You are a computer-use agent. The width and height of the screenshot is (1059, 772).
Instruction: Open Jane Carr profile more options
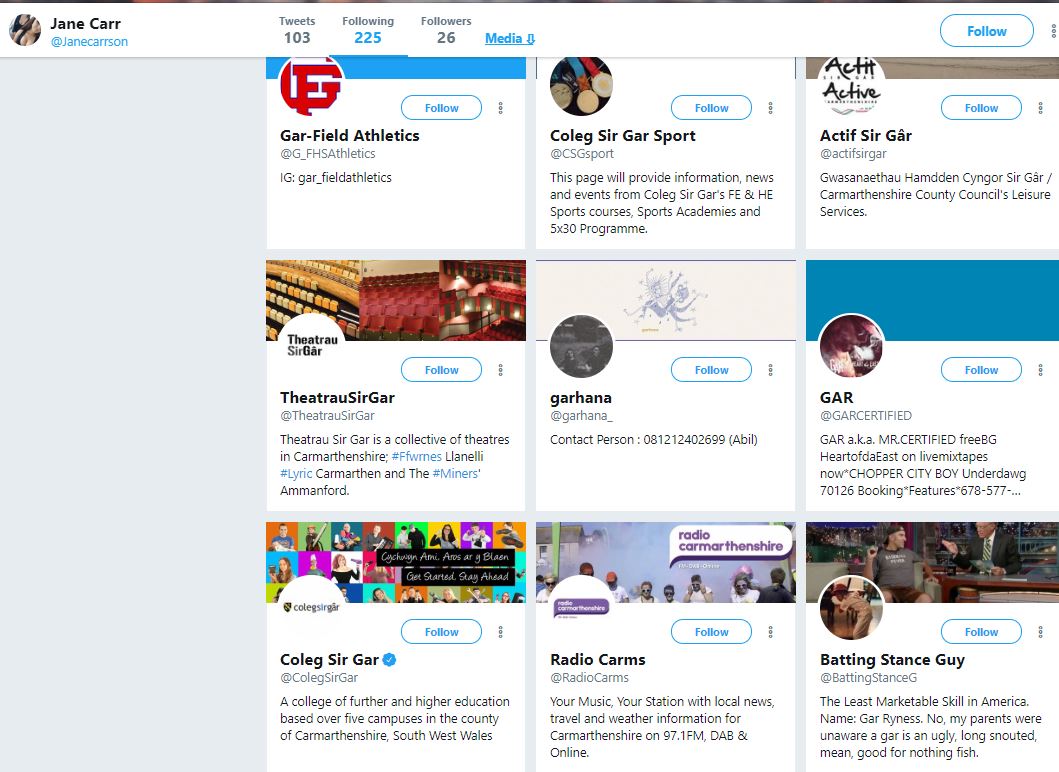[1053, 31]
